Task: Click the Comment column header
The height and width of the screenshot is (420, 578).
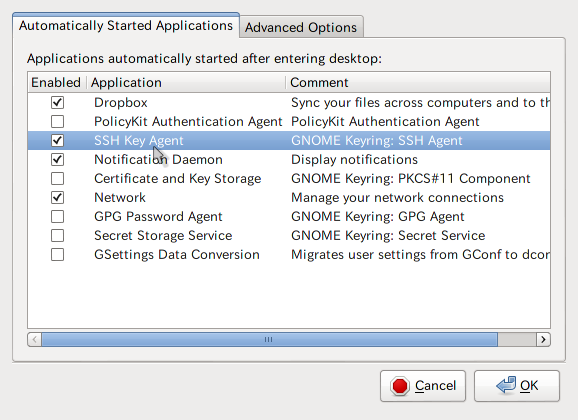Action: click(418, 82)
